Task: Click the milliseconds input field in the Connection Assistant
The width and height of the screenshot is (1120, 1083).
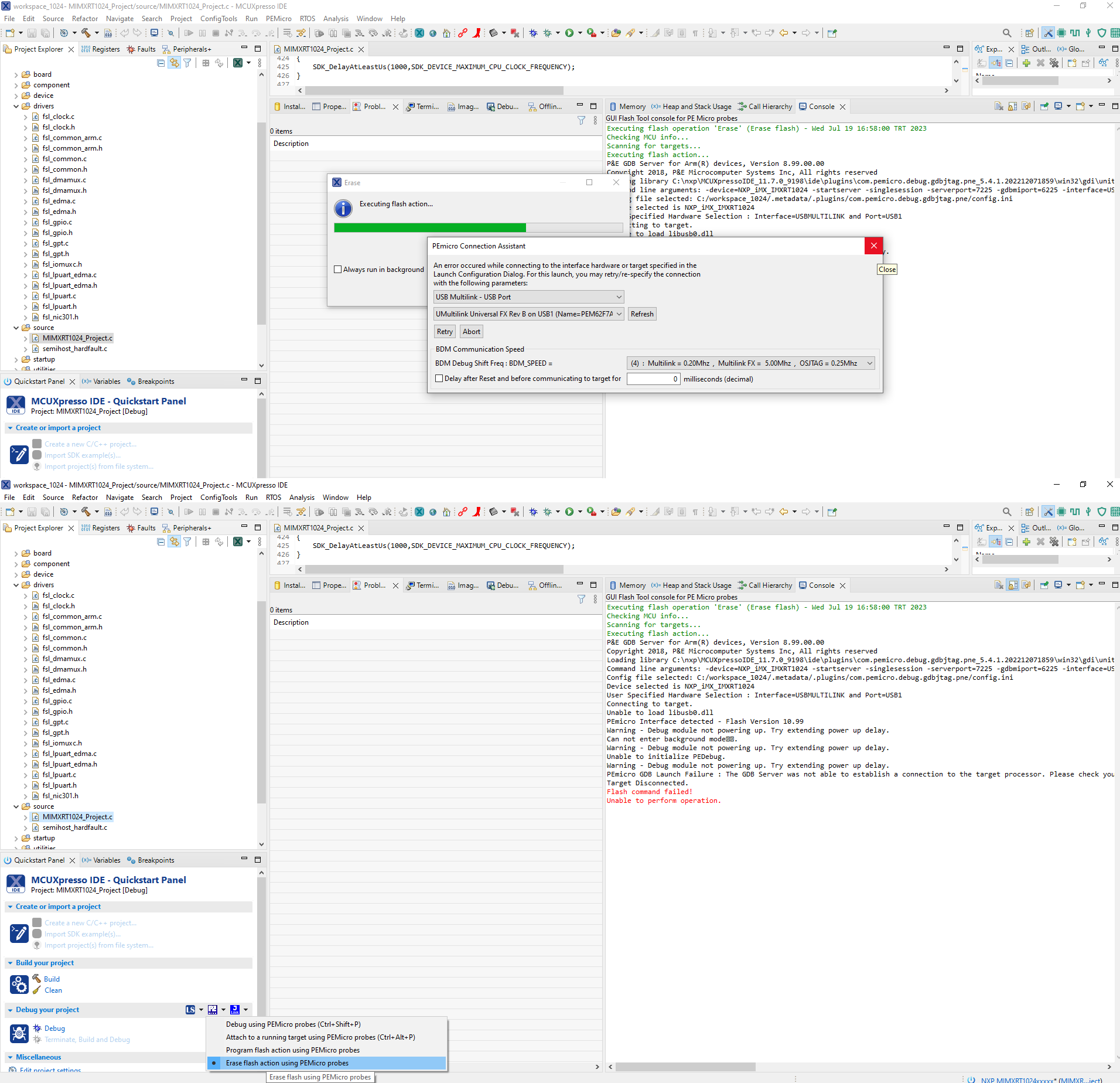Action: (652, 379)
